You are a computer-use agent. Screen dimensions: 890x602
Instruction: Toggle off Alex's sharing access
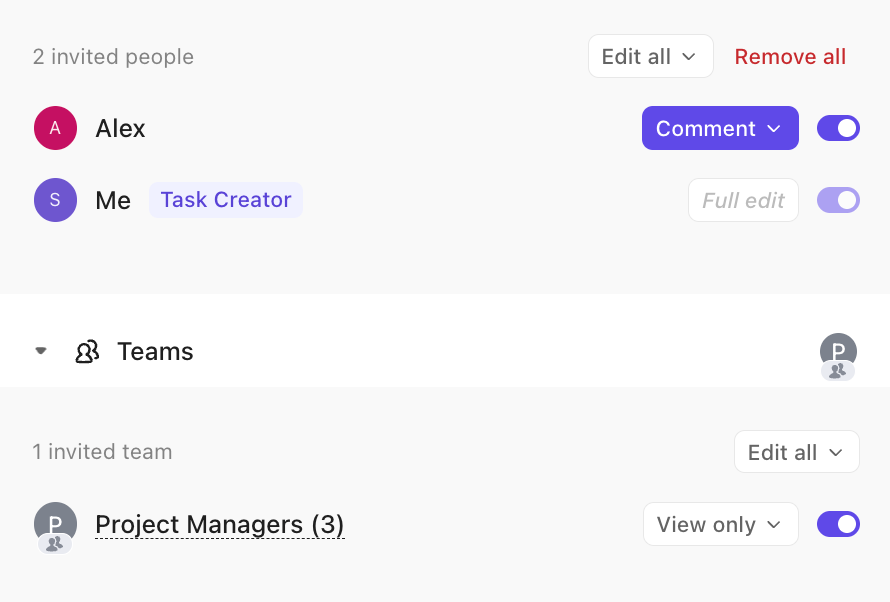tap(838, 128)
